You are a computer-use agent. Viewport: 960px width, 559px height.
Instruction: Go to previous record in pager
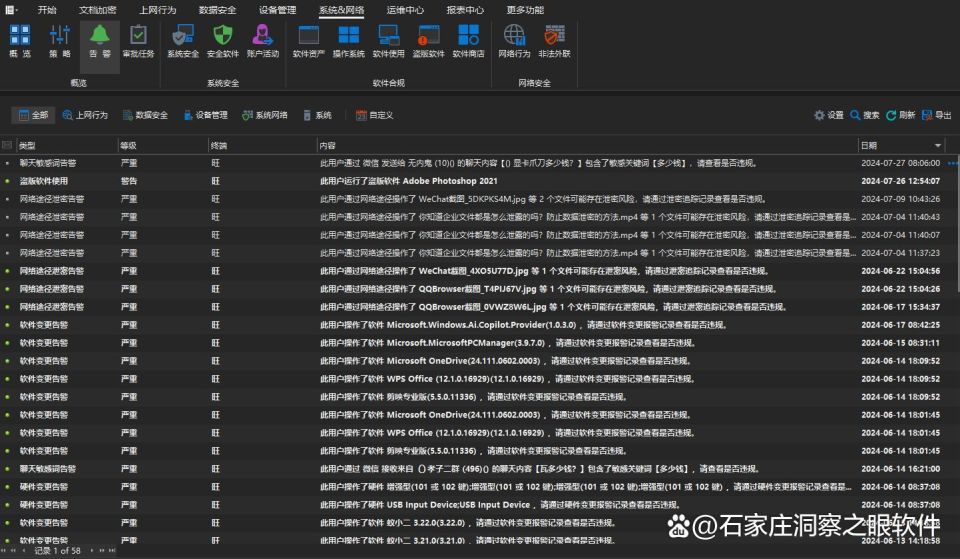click(24, 550)
